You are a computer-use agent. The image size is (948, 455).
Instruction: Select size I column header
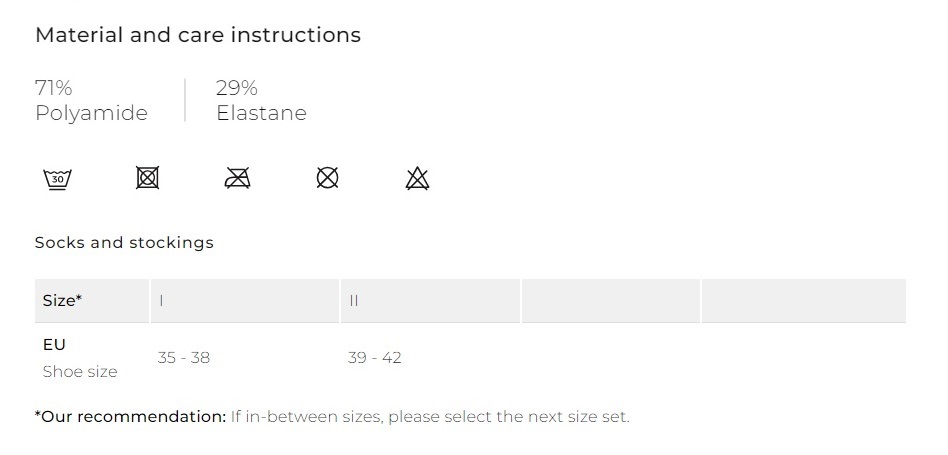tap(162, 300)
